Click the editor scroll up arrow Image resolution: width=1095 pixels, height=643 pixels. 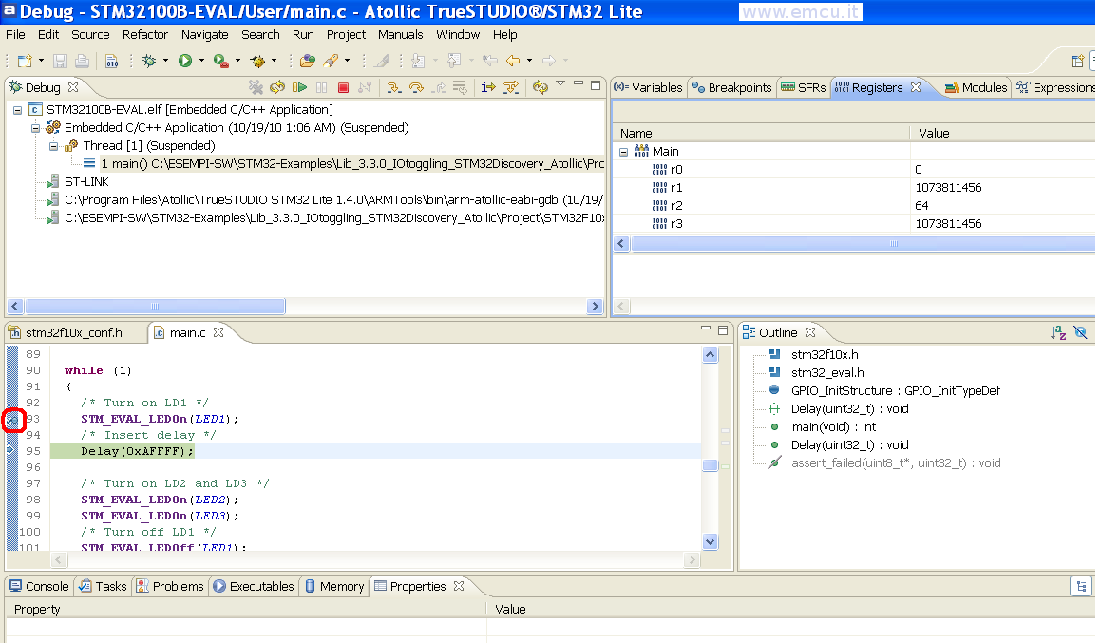point(710,355)
